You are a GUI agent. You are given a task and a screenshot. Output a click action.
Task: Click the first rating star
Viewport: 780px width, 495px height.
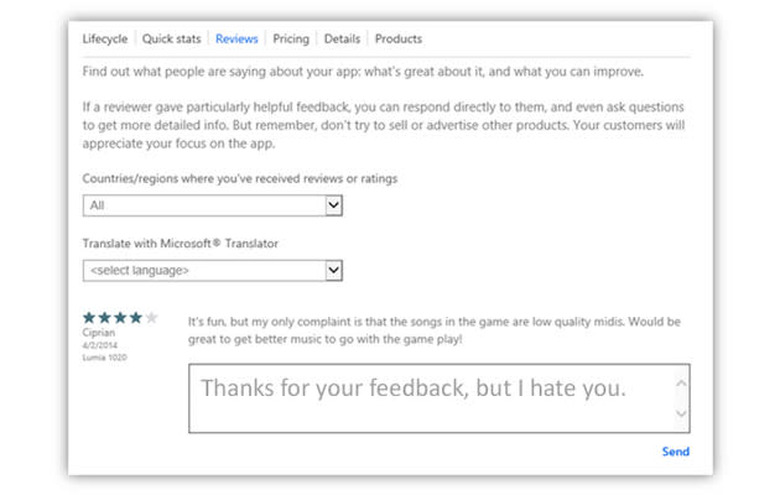click(x=89, y=317)
